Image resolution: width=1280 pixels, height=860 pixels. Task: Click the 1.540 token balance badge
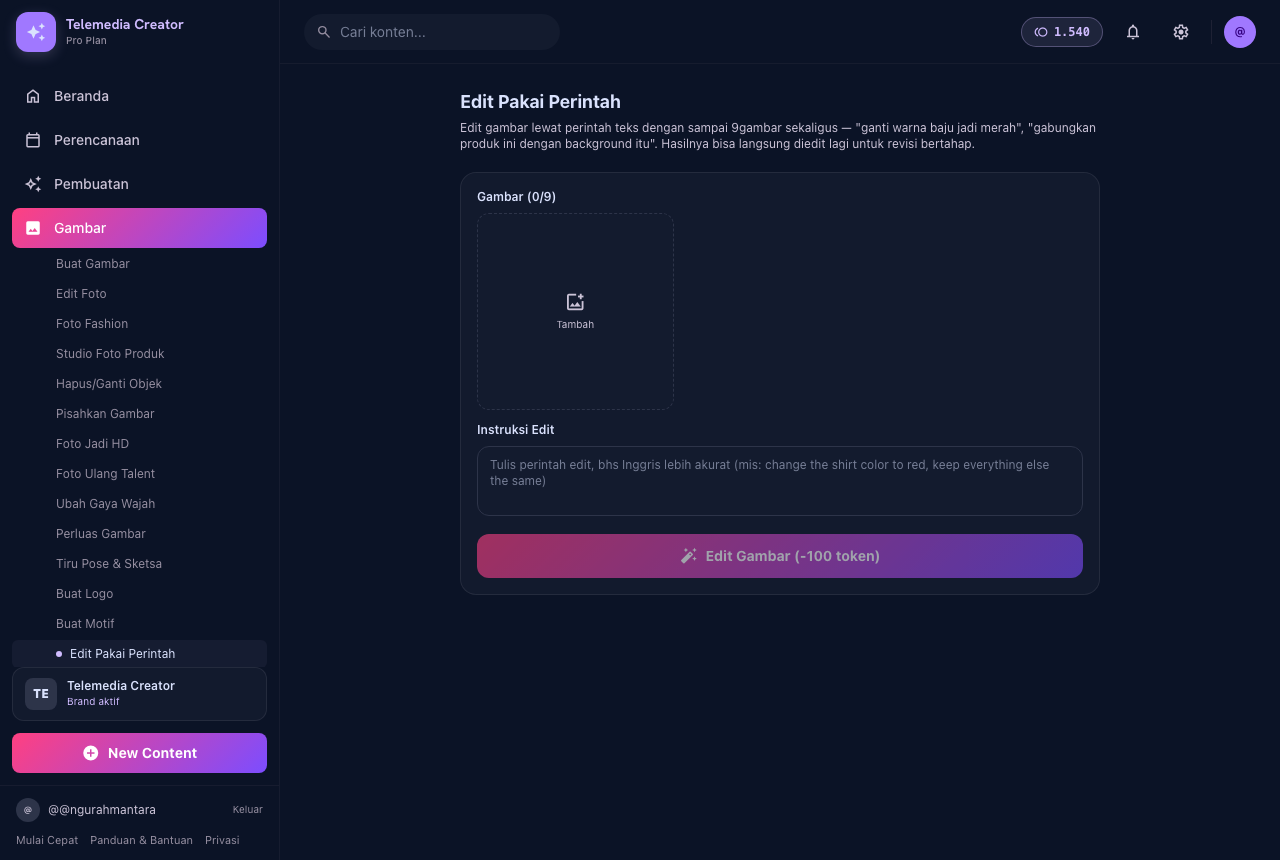(x=1062, y=32)
